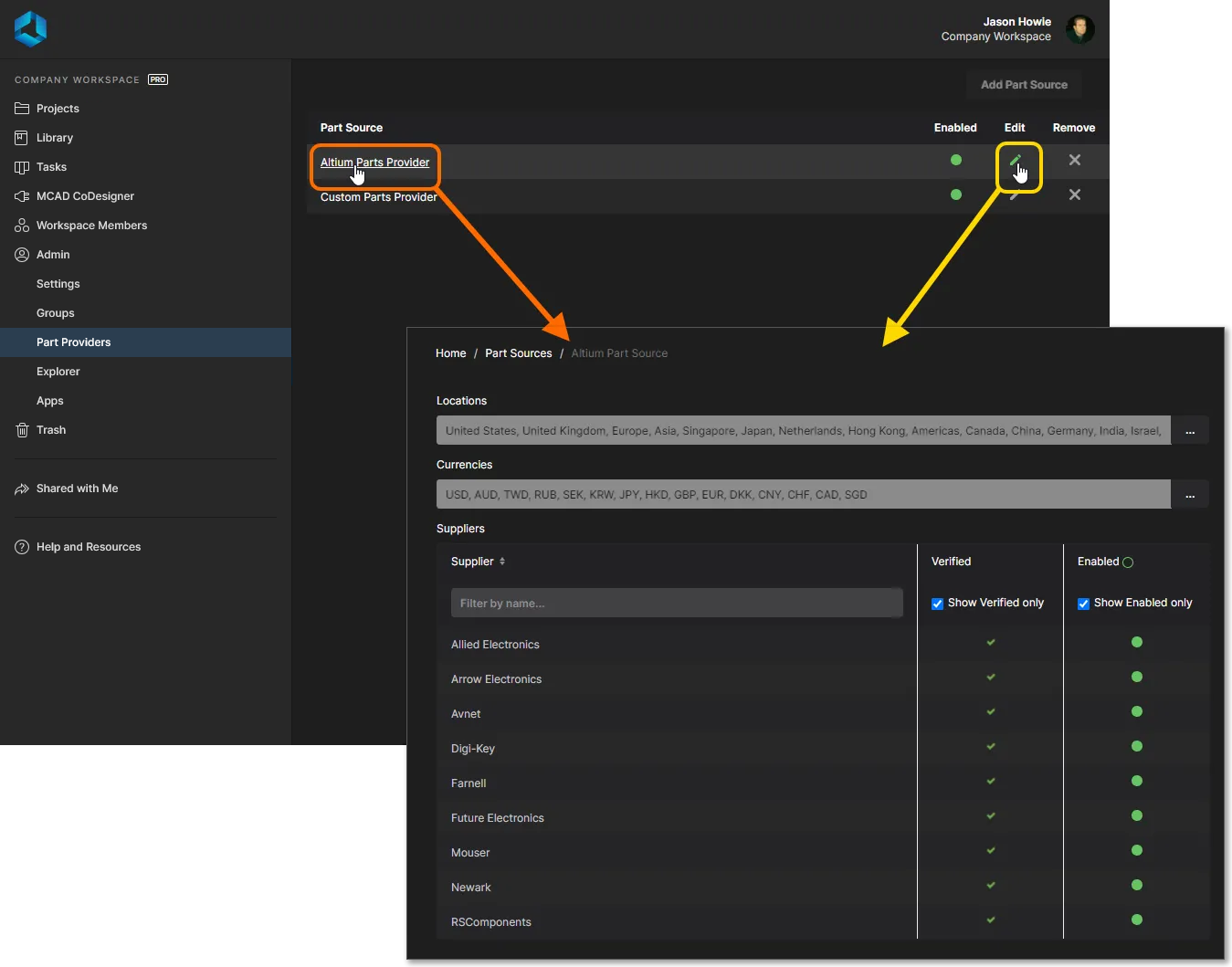Screen dimensions: 1232x967
Task: Click the Help and Resources question icon
Action: click(22, 547)
